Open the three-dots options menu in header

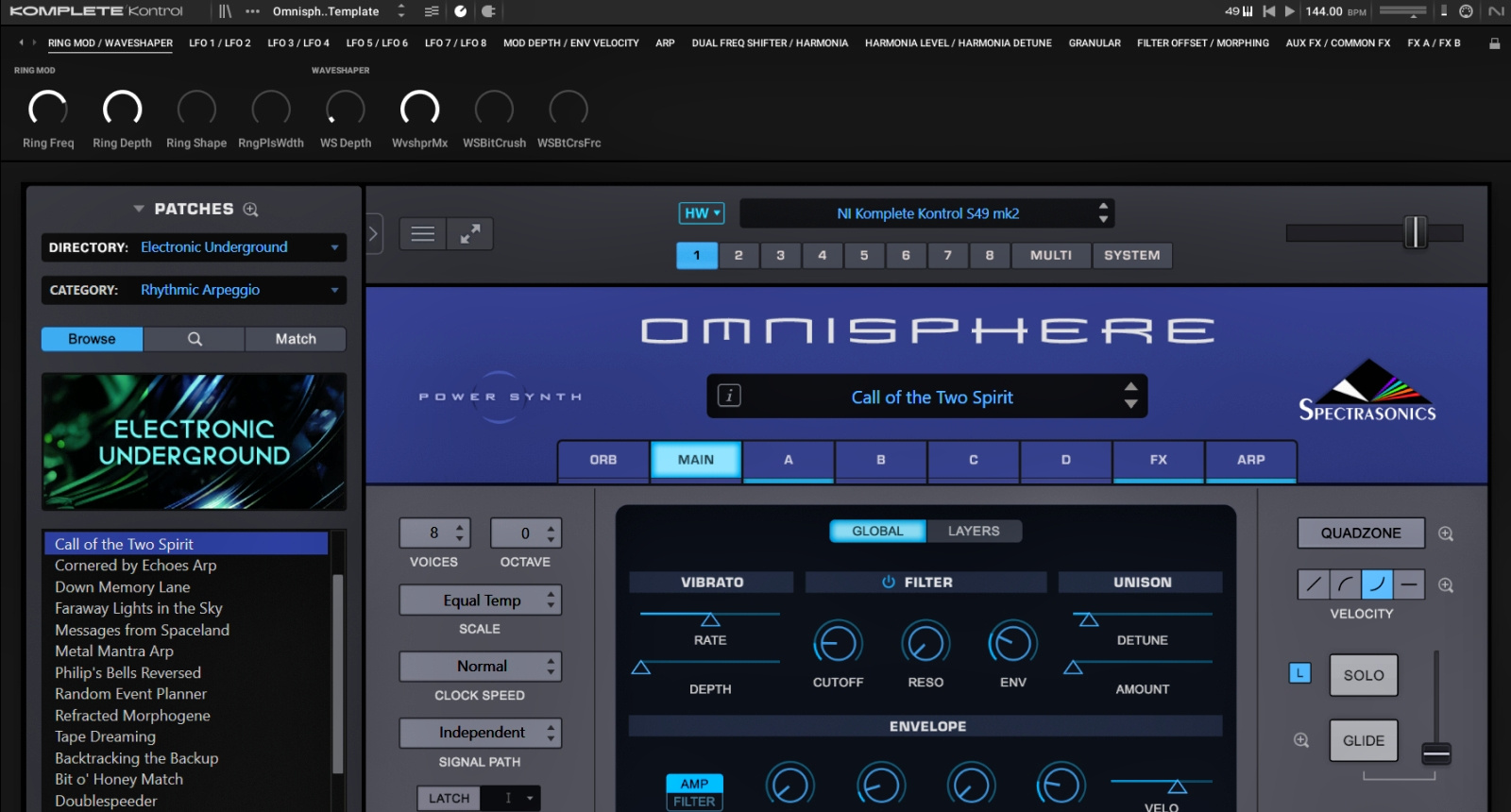pyautogui.click(x=252, y=11)
